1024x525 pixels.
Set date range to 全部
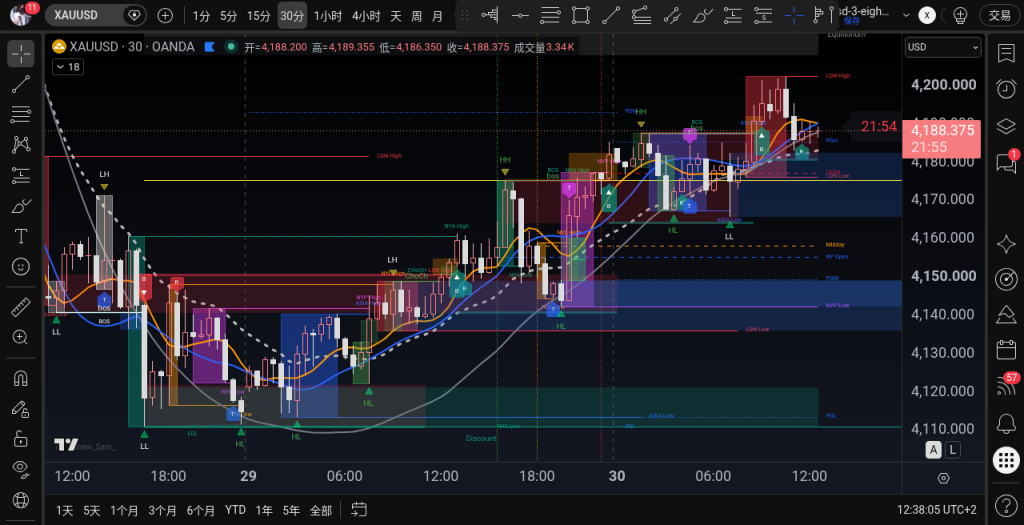[x=321, y=510]
